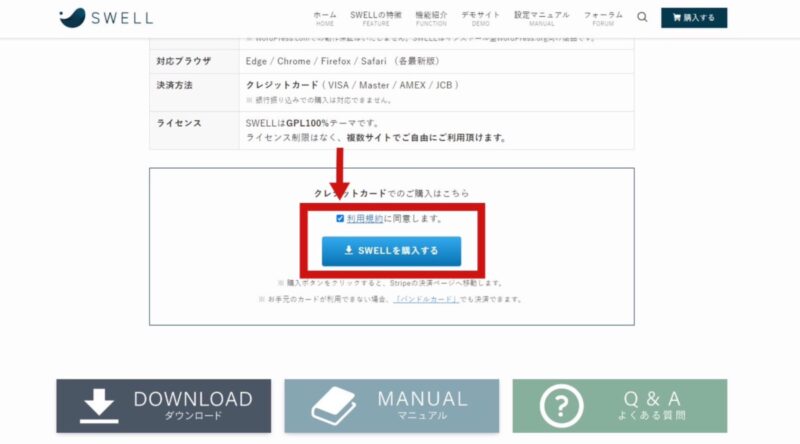The height and width of the screenshot is (444, 800).
Task: Open フォーラム FORUM menu item
Action: click(603, 18)
